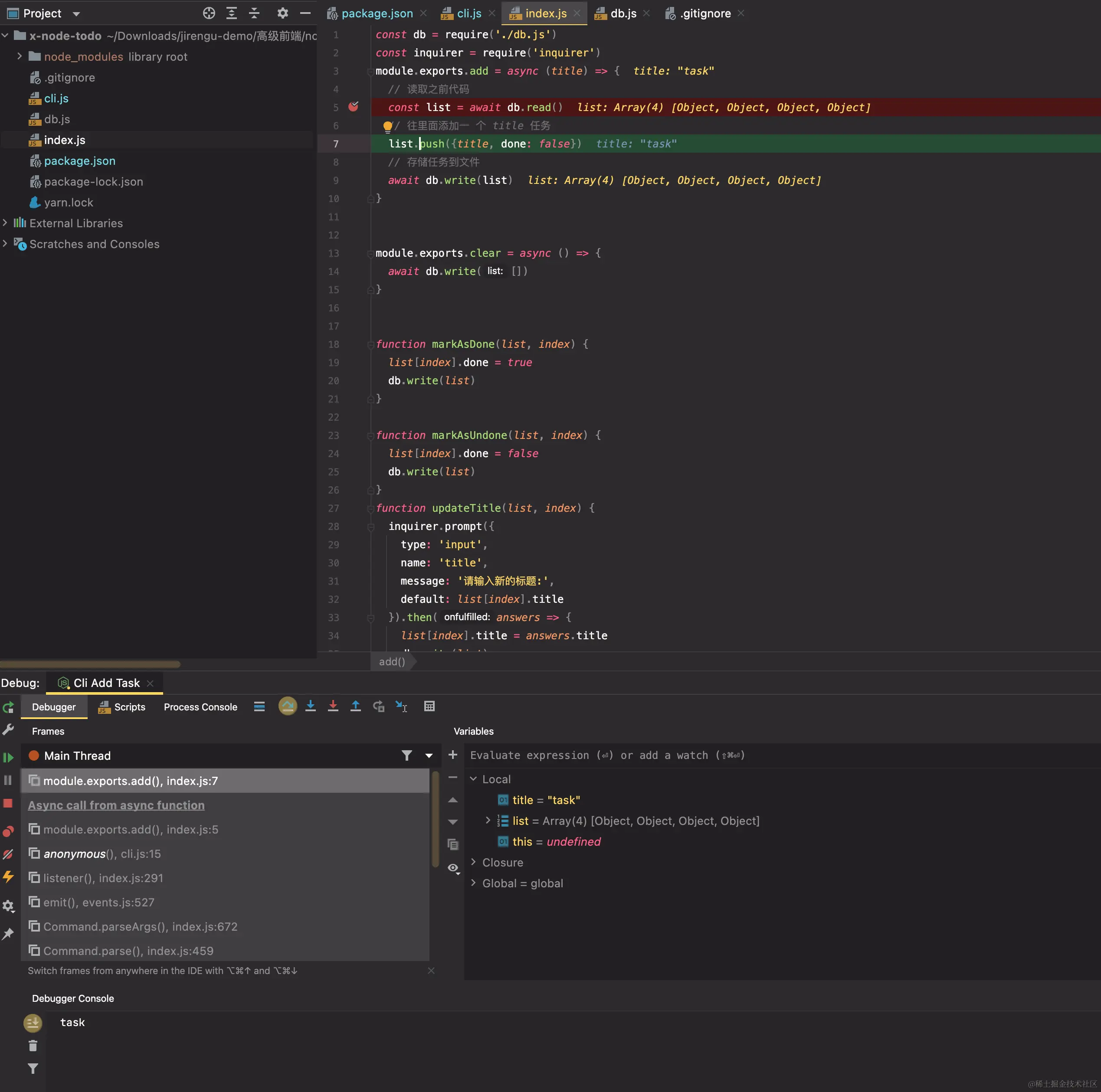Click the View Breakpoints icon
This screenshot has width=1101, height=1092.
pyautogui.click(x=8, y=831)
